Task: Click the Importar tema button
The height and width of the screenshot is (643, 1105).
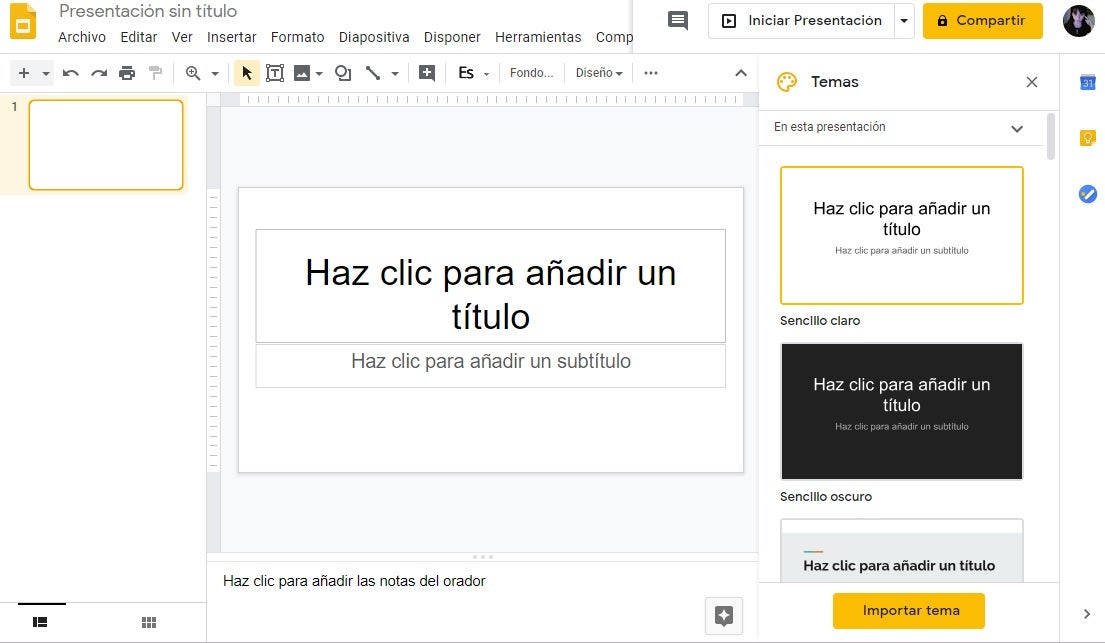Action: [910, 610]
